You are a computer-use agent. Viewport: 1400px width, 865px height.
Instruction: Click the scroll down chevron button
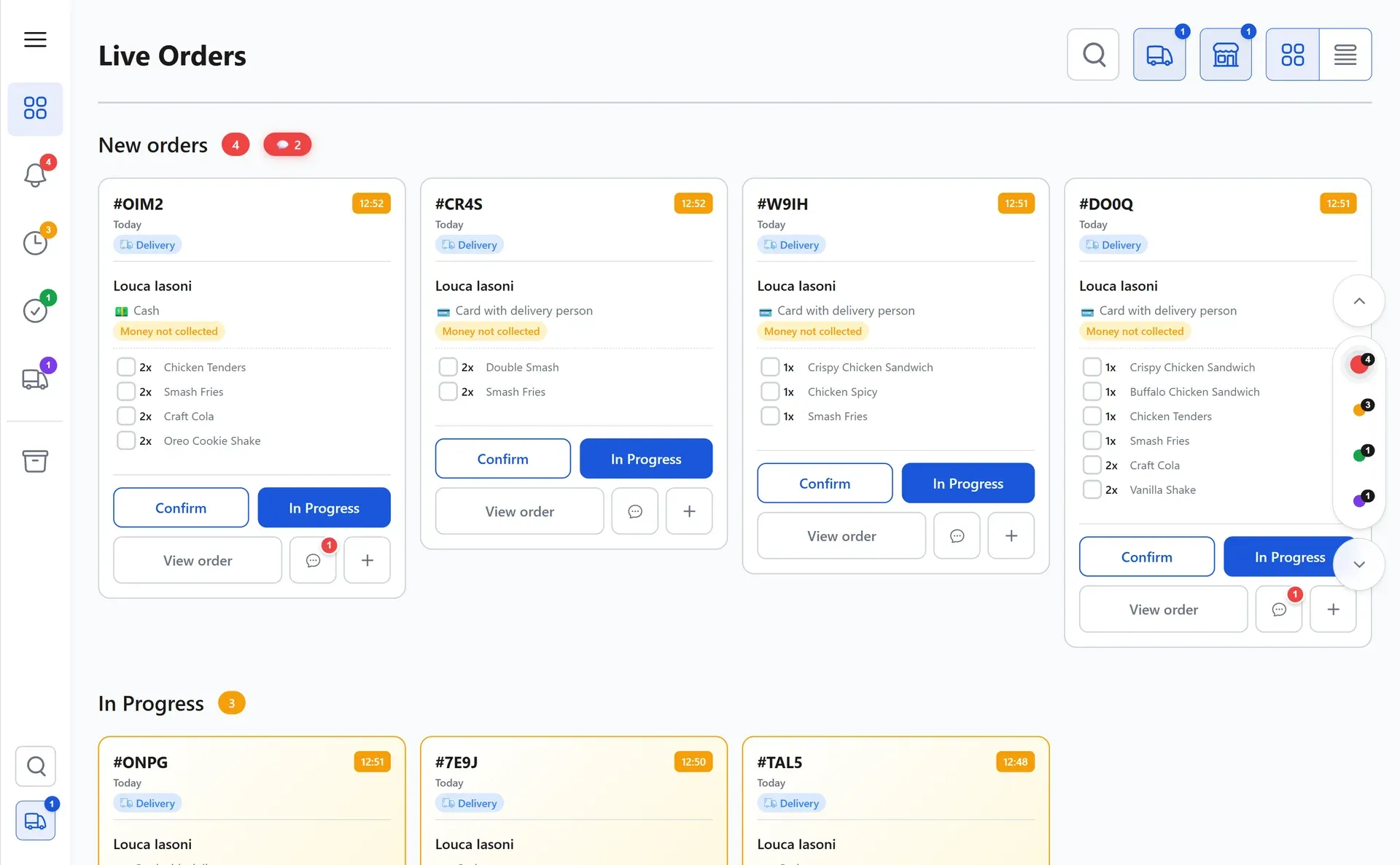pos(1359,565)
